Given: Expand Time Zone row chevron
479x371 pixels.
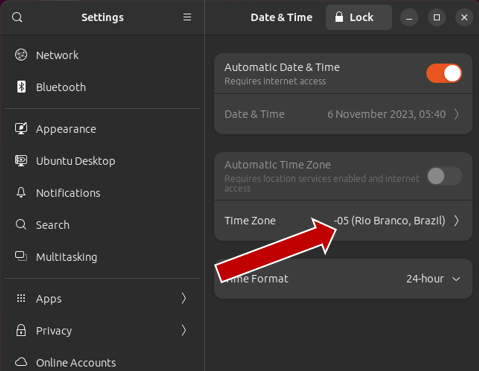Looking at the screenshot, I should 456,221.
